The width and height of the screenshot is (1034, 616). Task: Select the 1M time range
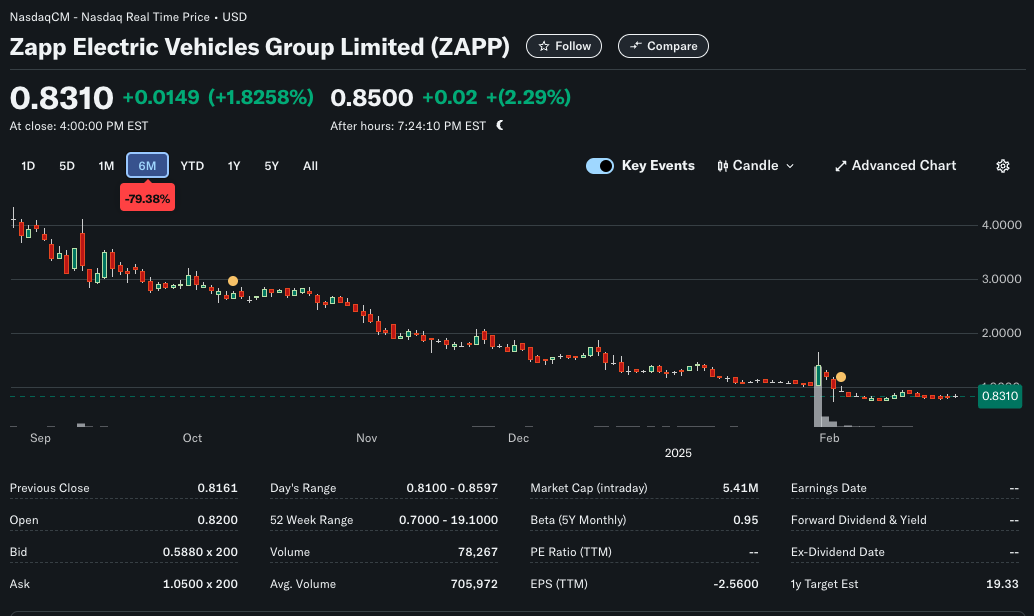pos(106,166)
